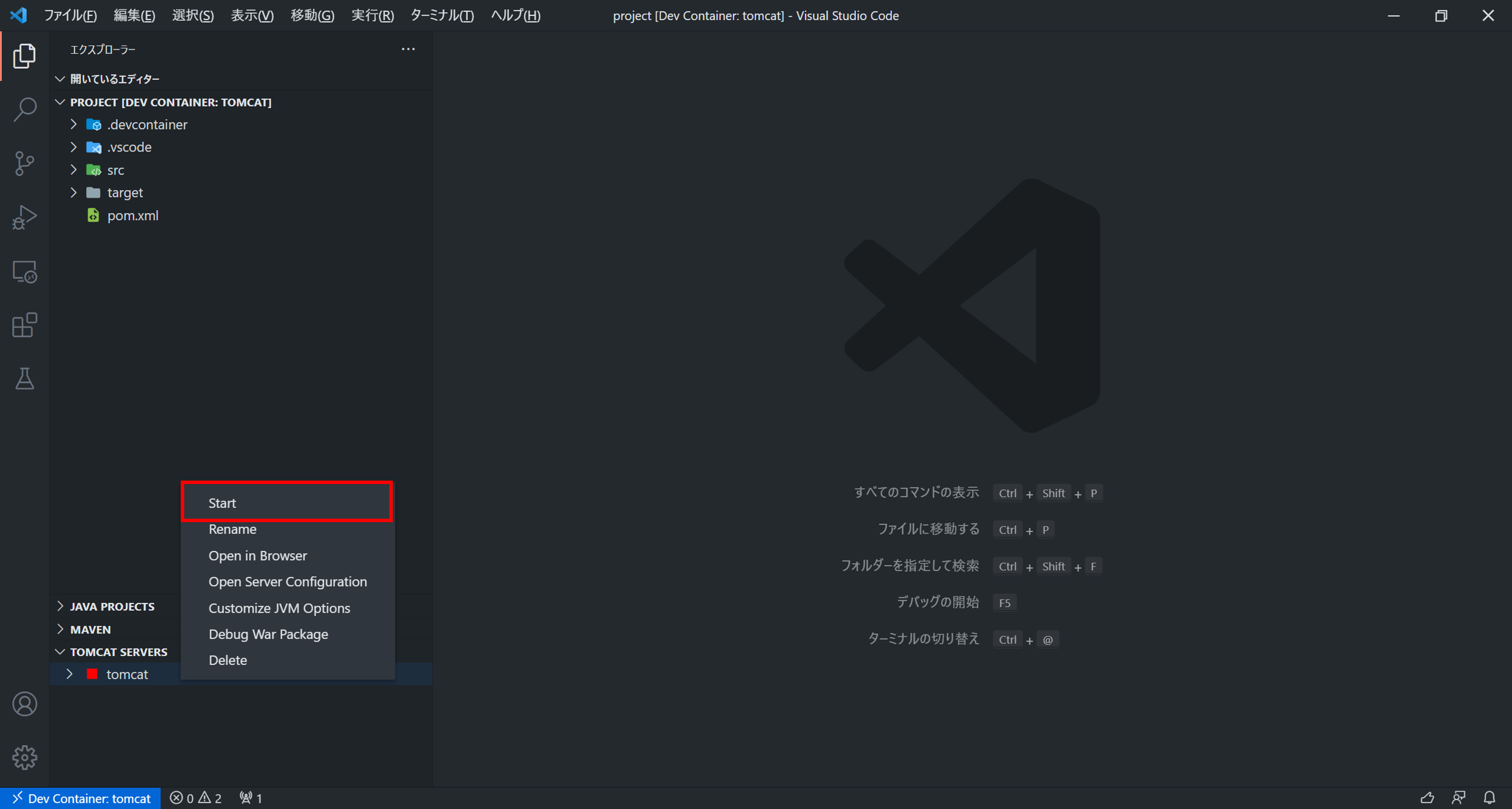Click Dev Container: tomcat status button
Viewport: 1512px width, 809px height.
tap(81, 798)
